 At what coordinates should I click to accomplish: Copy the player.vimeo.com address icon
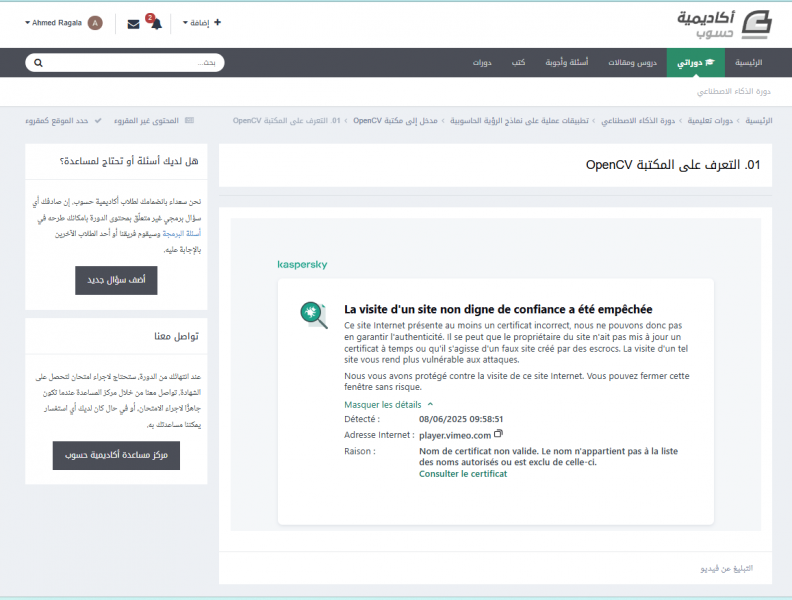click(499, 435)
